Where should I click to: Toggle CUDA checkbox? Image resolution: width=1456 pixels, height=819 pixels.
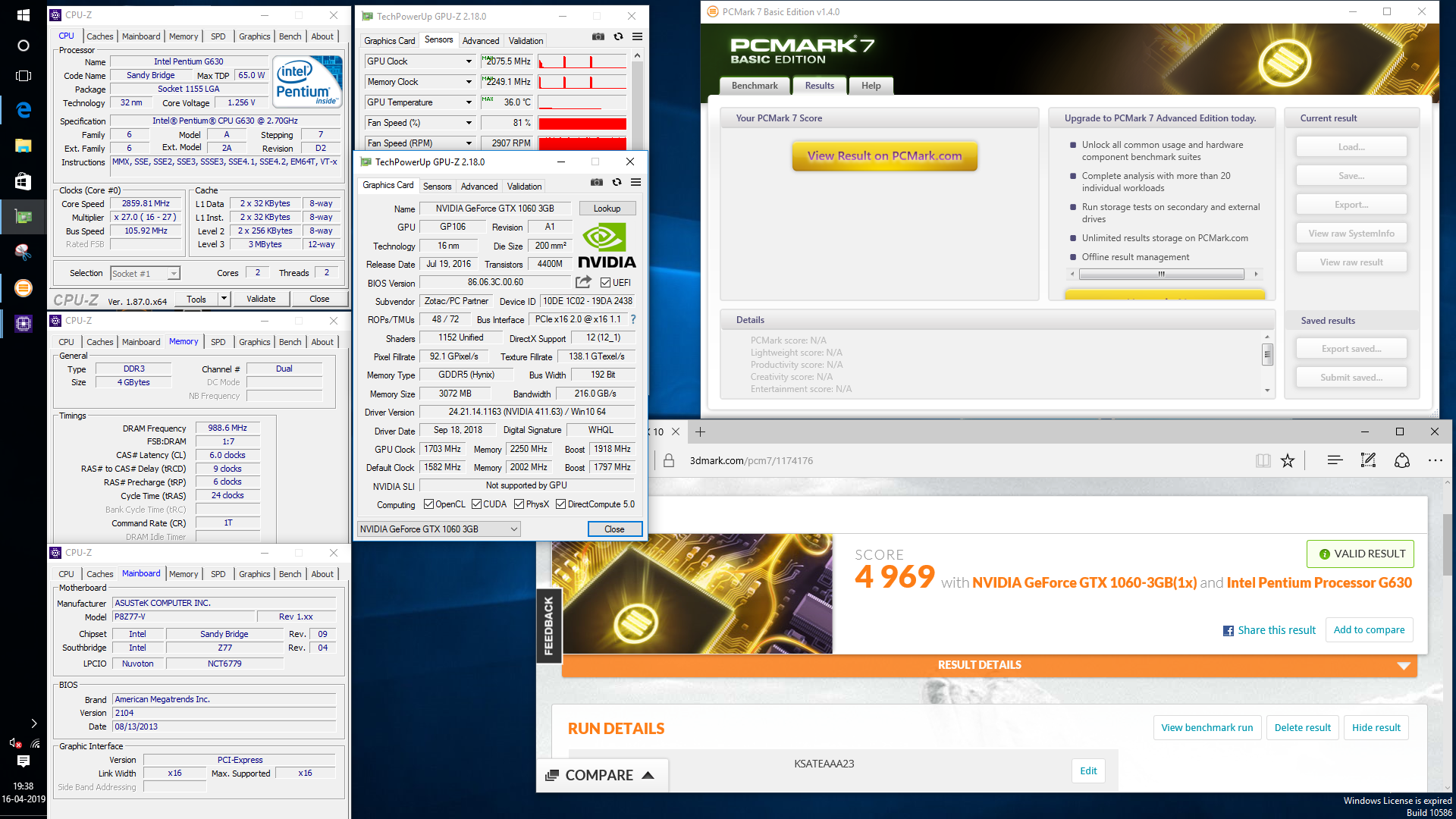[x=476, y=504]
